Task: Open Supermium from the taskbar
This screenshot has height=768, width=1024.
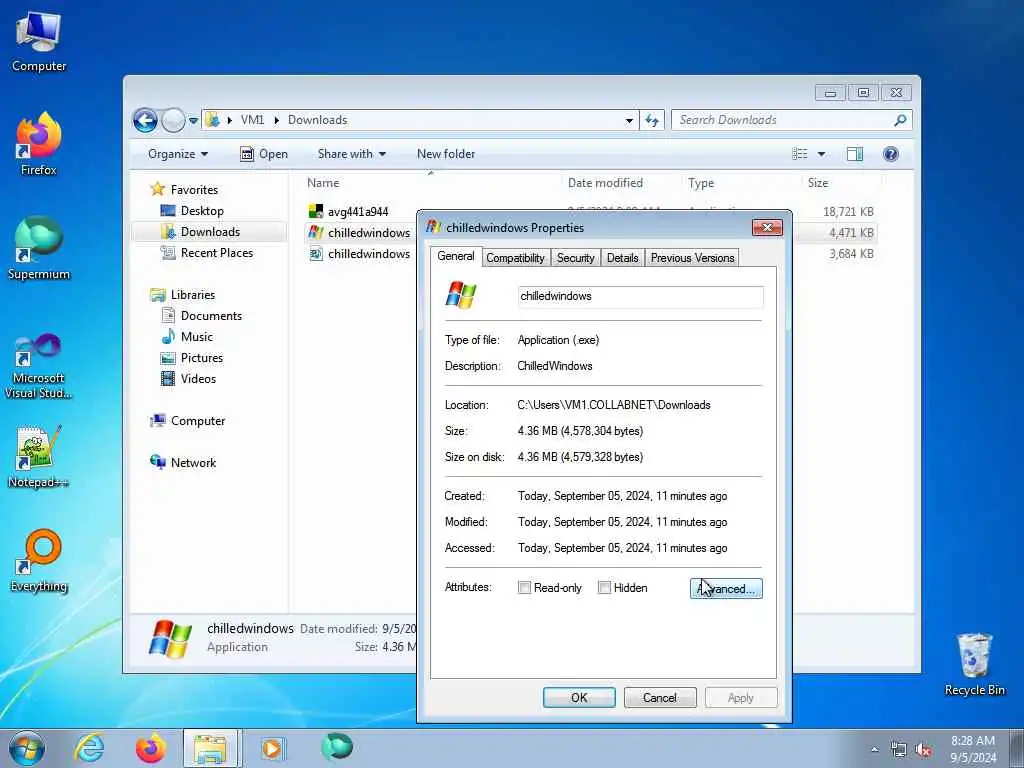Action: click(337, 747)
